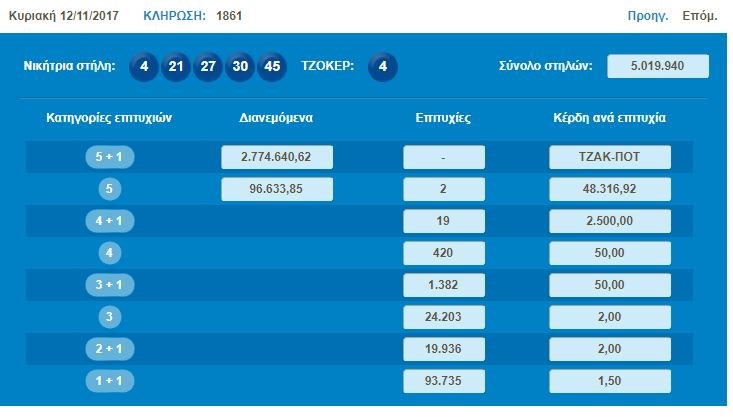Click winning number ball 27
This screenshot has width=733, height=417.
pos(208,67)
